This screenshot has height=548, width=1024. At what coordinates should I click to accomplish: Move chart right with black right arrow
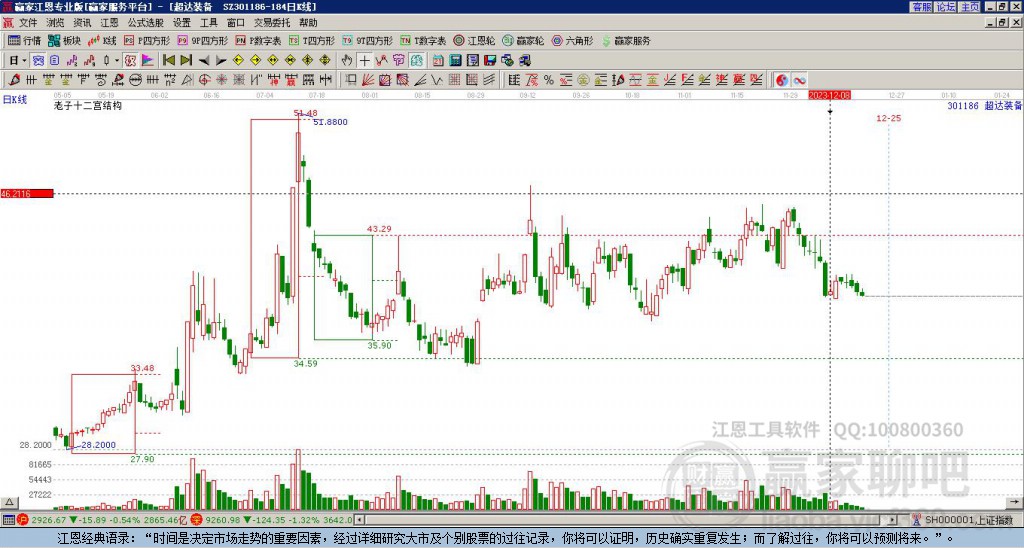[221, 61]
